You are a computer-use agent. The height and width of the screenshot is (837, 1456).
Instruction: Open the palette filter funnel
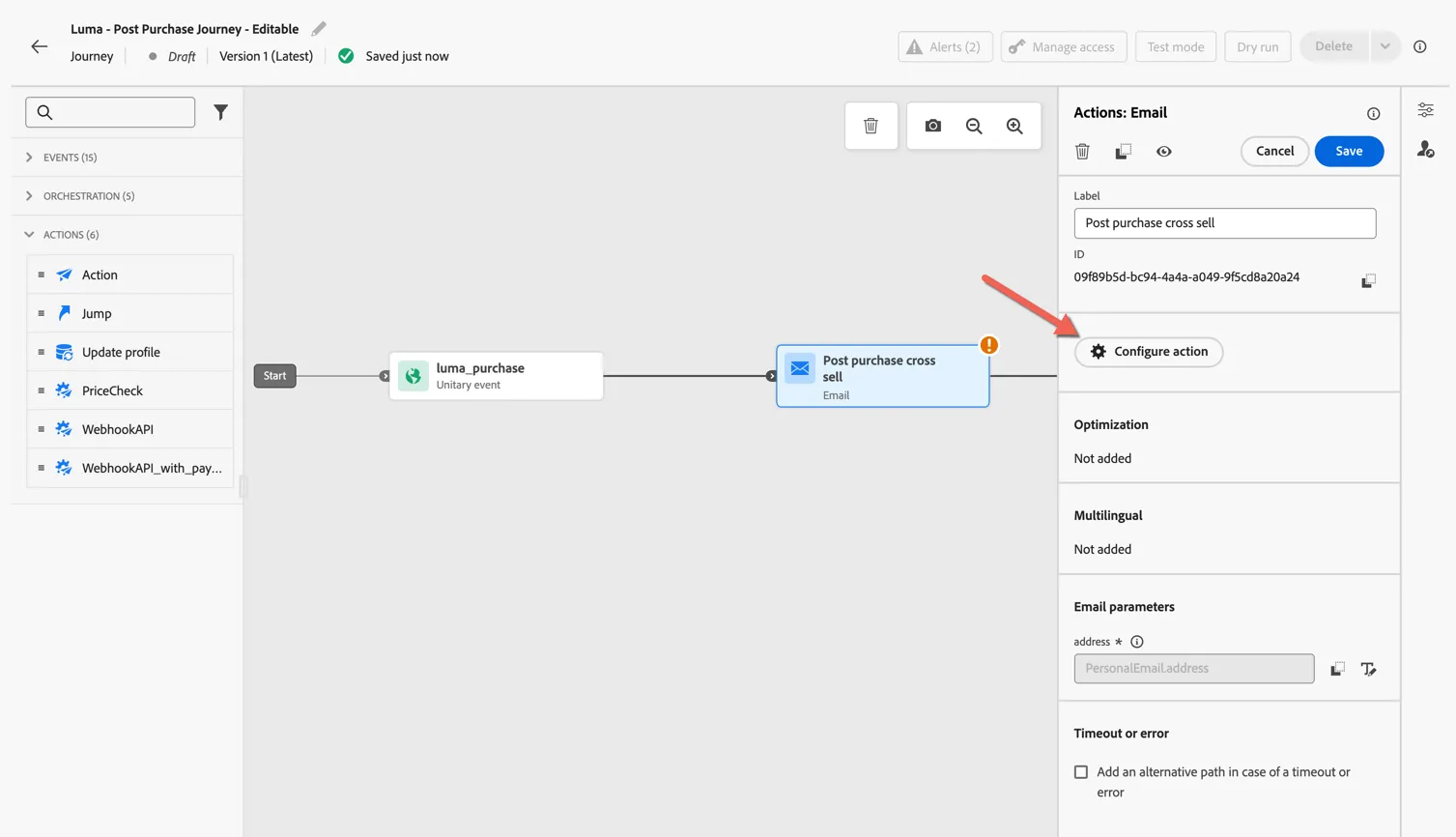(221, 112)
